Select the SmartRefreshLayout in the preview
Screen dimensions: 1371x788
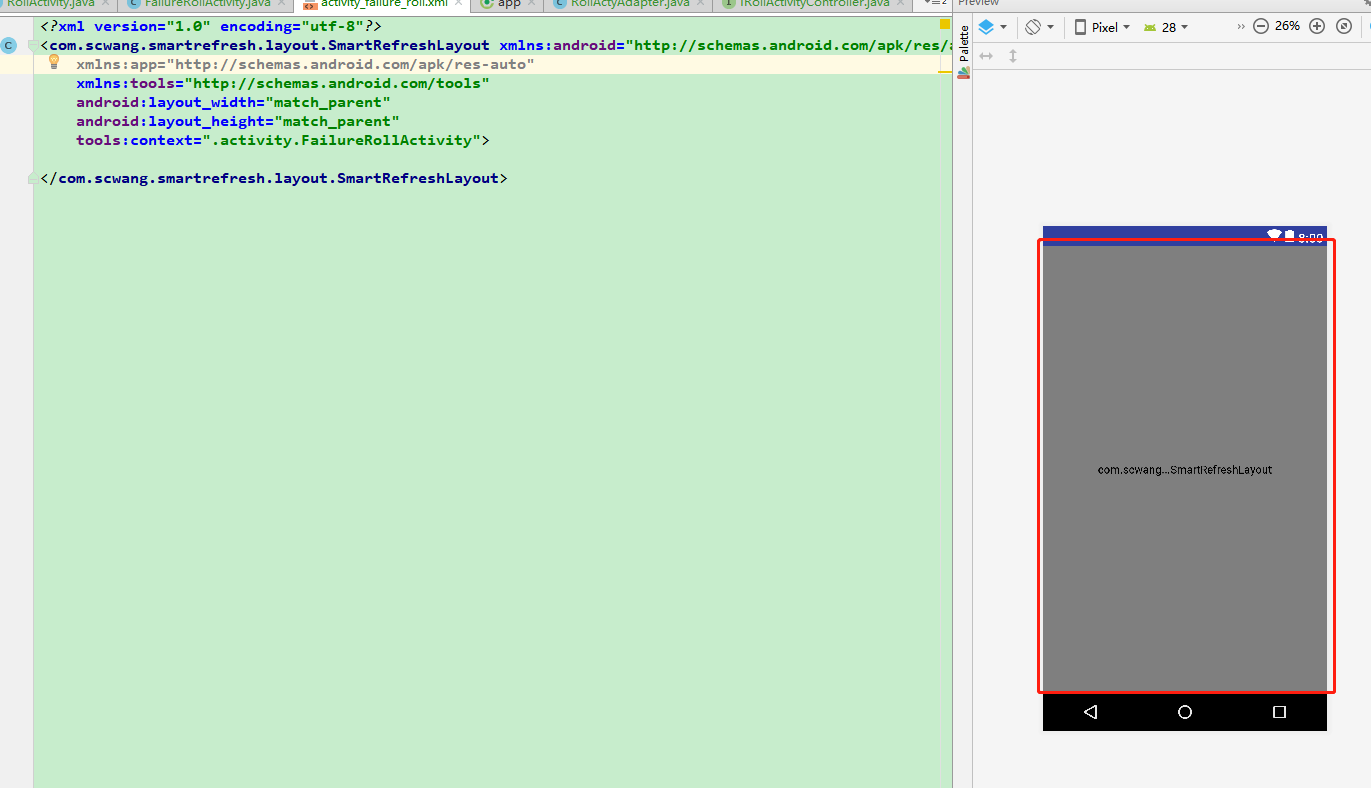[1185, 468]
